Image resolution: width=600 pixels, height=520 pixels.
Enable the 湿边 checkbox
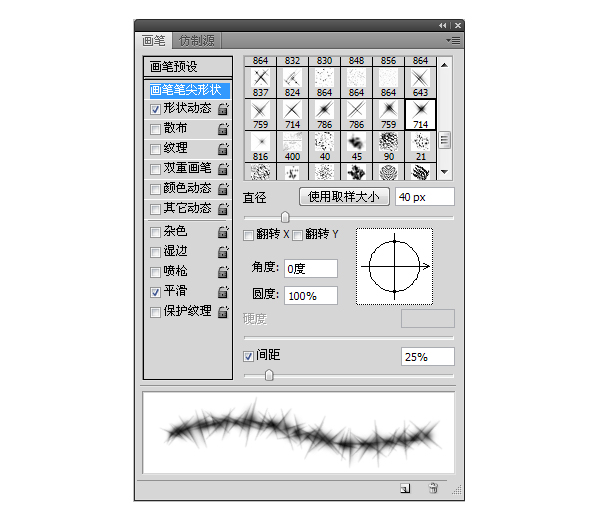[155, 252]
